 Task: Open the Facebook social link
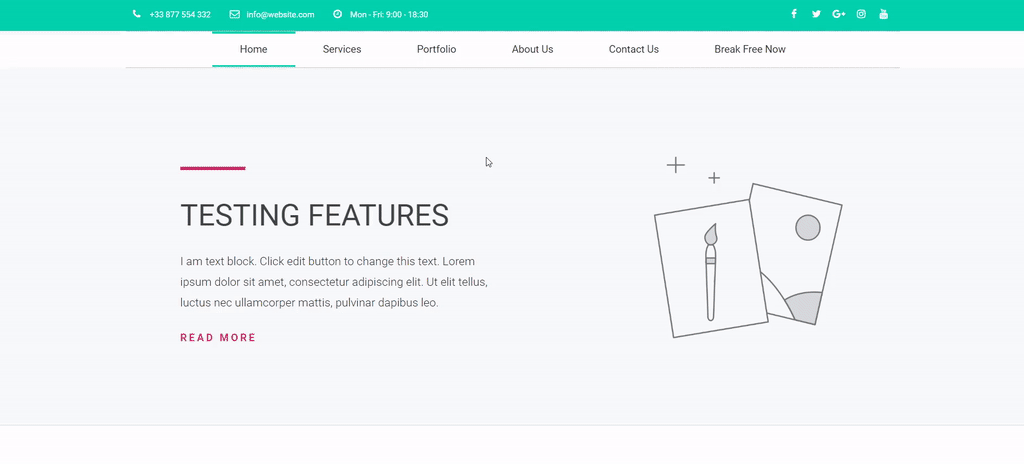(794, 14)
